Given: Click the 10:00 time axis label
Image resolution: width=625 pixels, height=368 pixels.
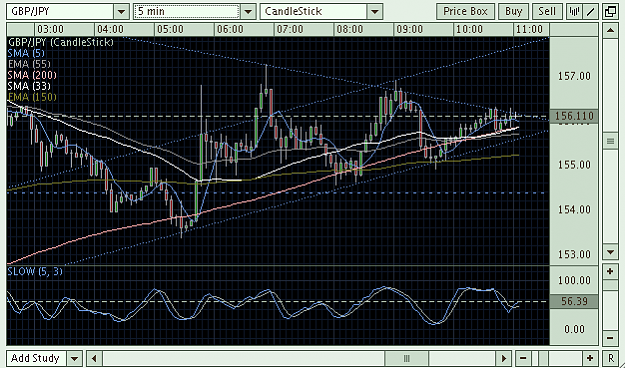Looking at the screenshot, I should (470, 30).
